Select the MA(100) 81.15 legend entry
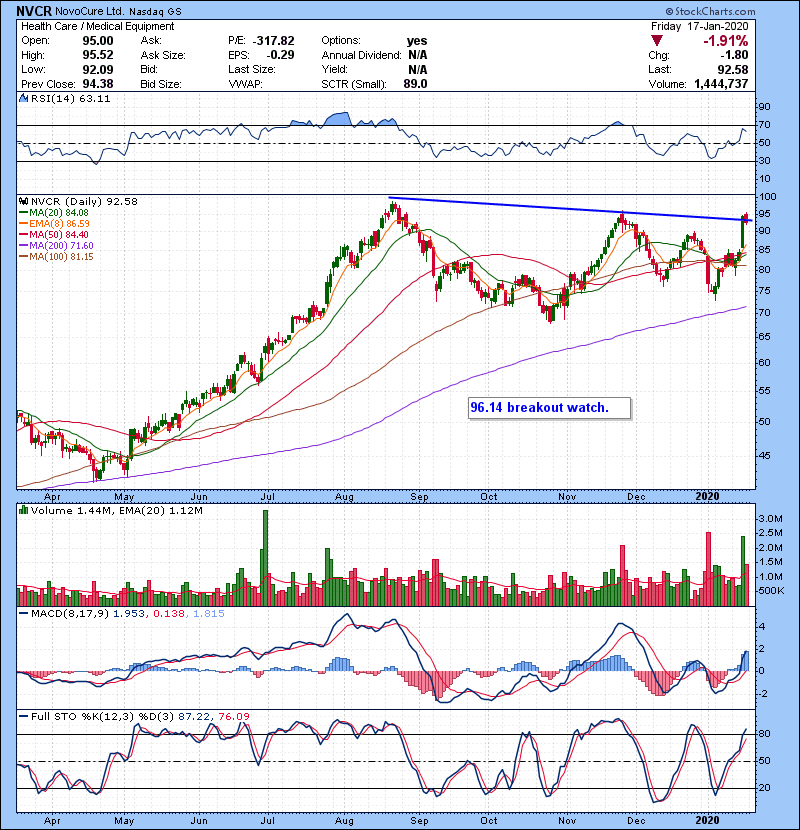Image resolution: width=800 pixels, height=830 pixels. coord(56,257)
